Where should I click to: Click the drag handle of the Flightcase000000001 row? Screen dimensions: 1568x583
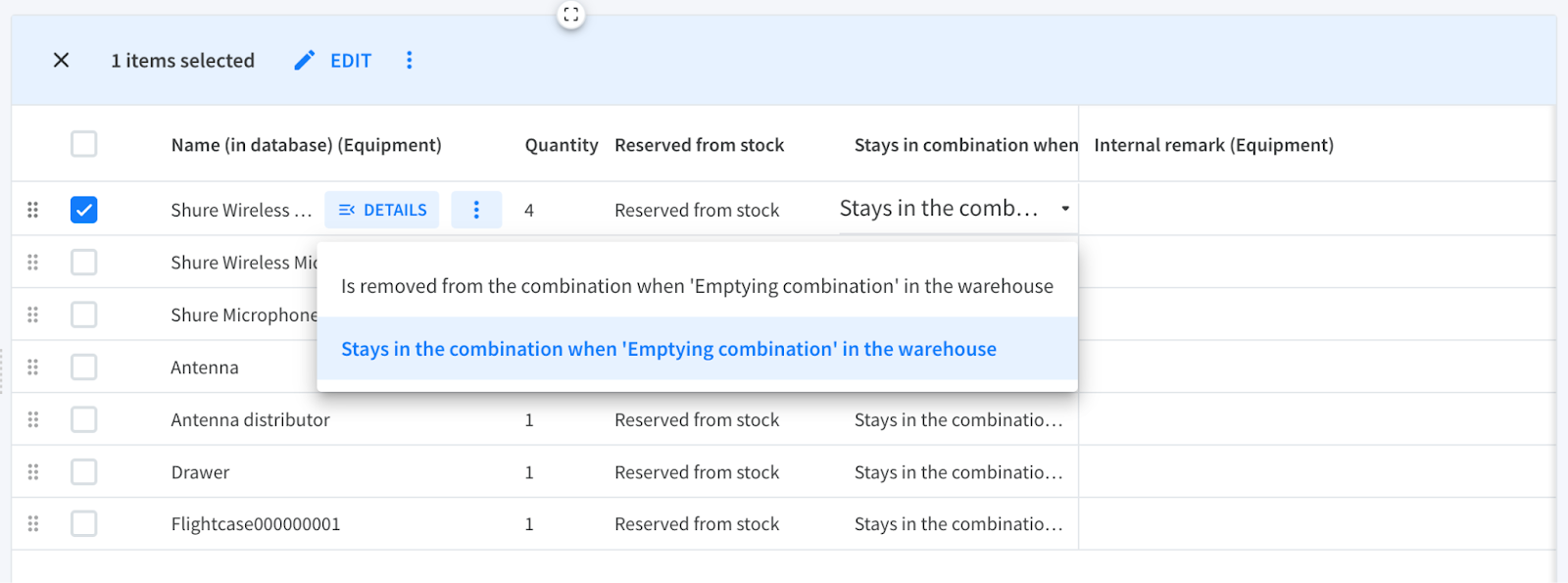pos(33,524)
